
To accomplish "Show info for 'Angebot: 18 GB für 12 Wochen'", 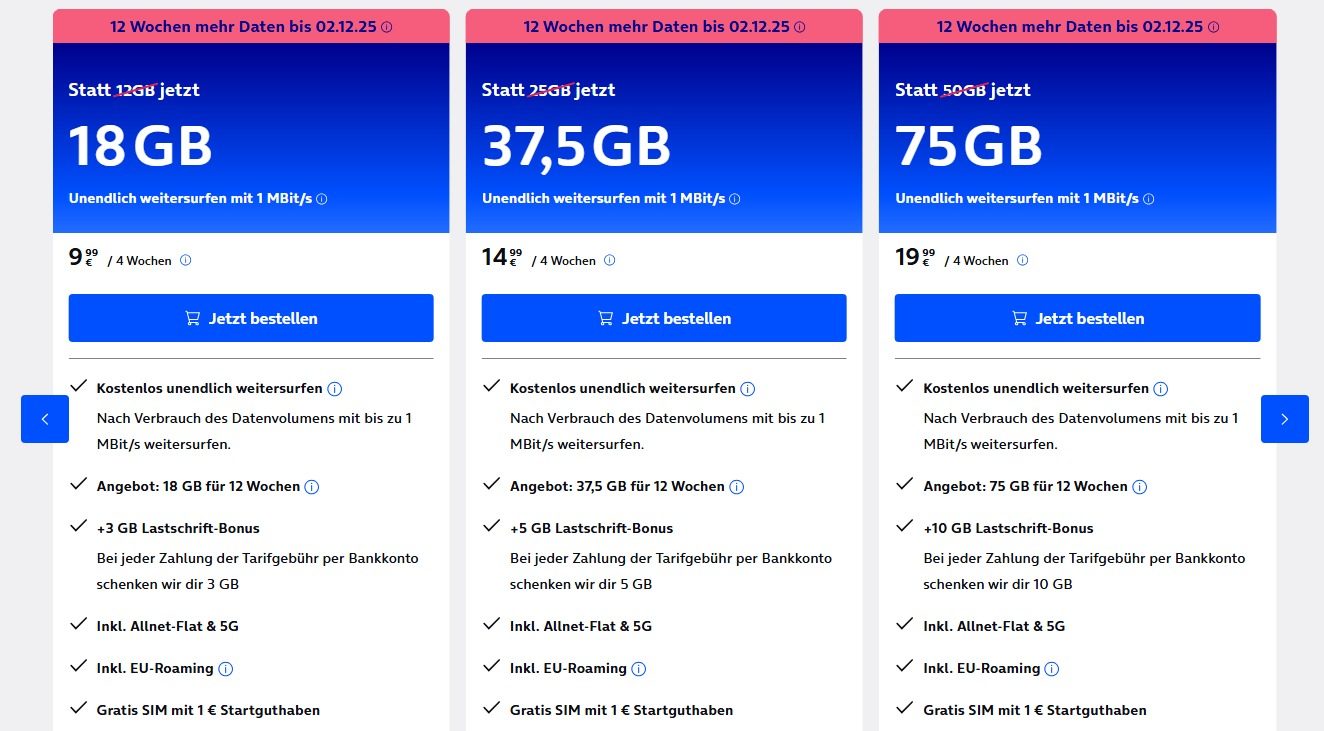I will (312, 487).
